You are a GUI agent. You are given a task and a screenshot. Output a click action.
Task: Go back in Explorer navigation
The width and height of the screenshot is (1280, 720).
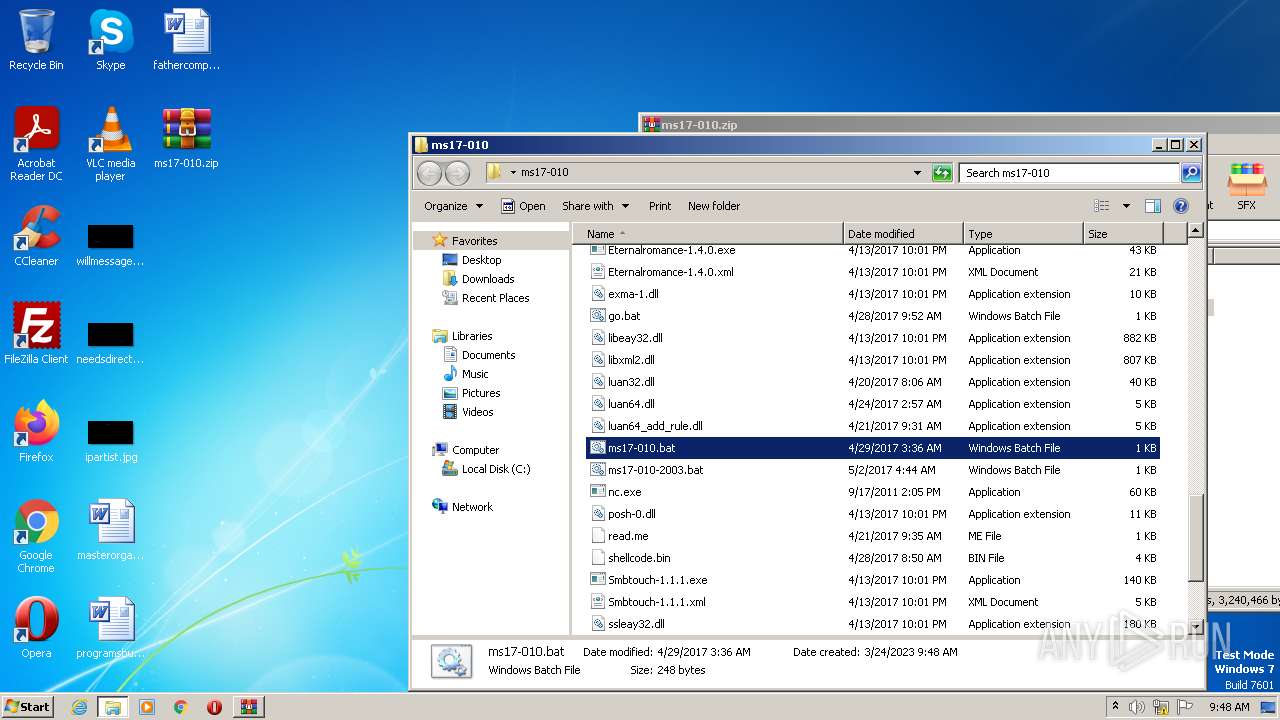429,173
